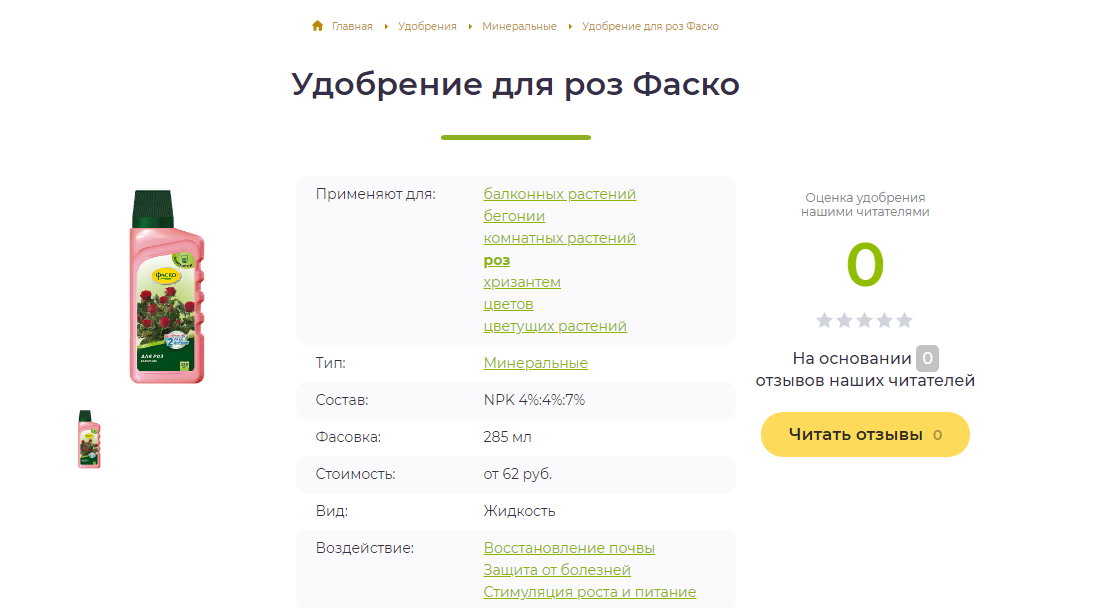Click the Оценка удобрения нашими читателями caption
Image resolution: width=1100 pixels, height=608 pixels.
pos(865,205)
